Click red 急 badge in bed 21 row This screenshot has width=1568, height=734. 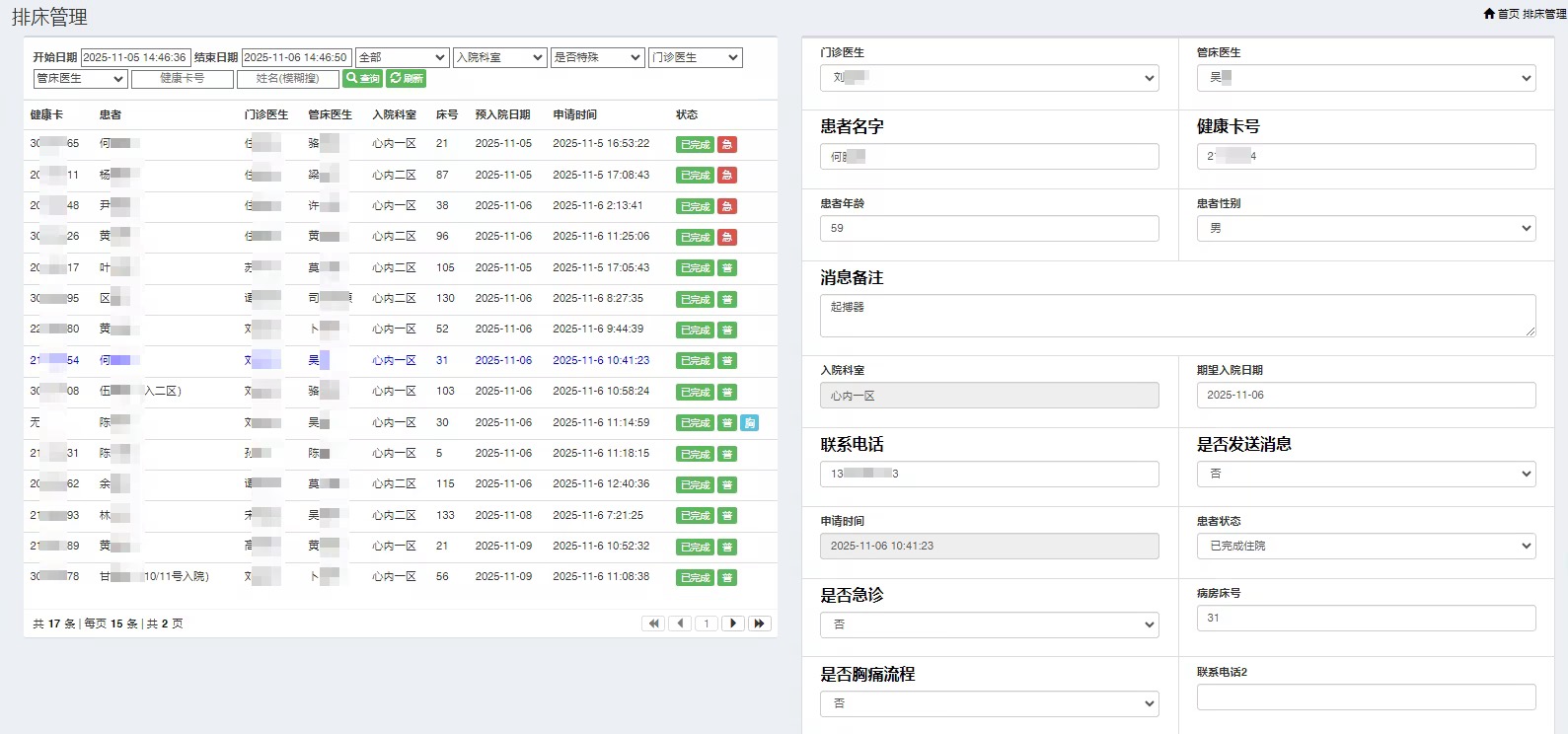pos(726,145)
